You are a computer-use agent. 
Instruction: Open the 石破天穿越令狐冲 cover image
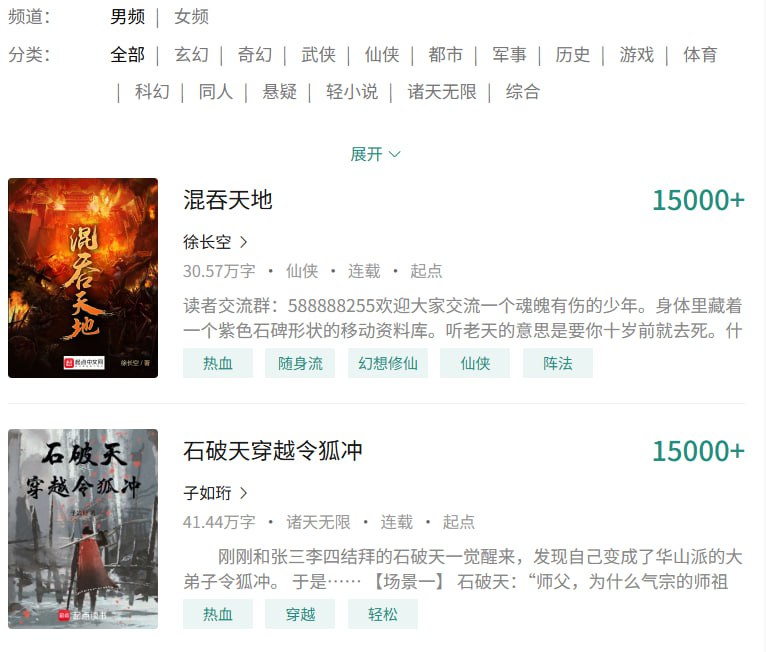point(83,529)
